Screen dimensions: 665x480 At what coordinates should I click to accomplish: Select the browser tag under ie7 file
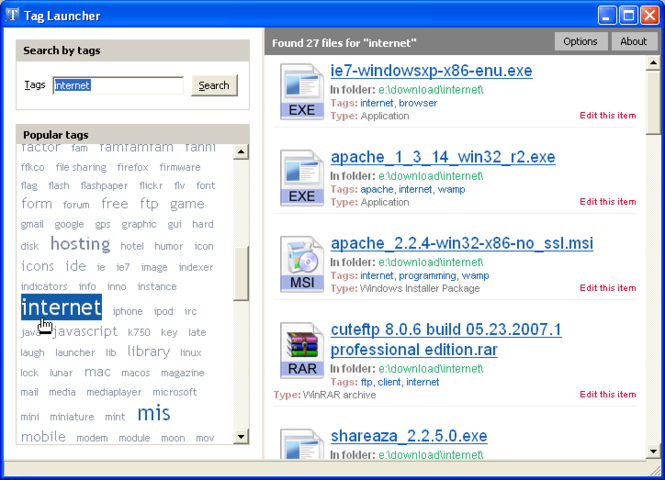click(x=418, y=103)
